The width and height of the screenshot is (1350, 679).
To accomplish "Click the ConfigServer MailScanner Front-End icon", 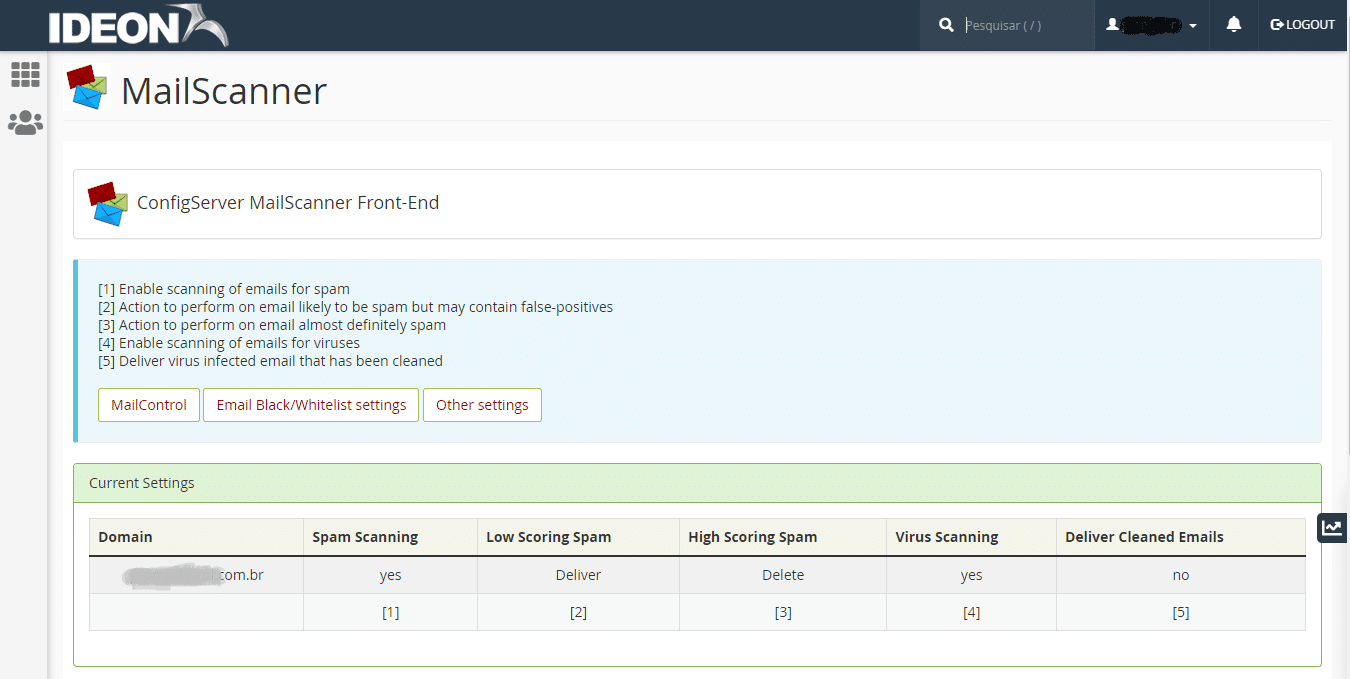I will 107,203.
